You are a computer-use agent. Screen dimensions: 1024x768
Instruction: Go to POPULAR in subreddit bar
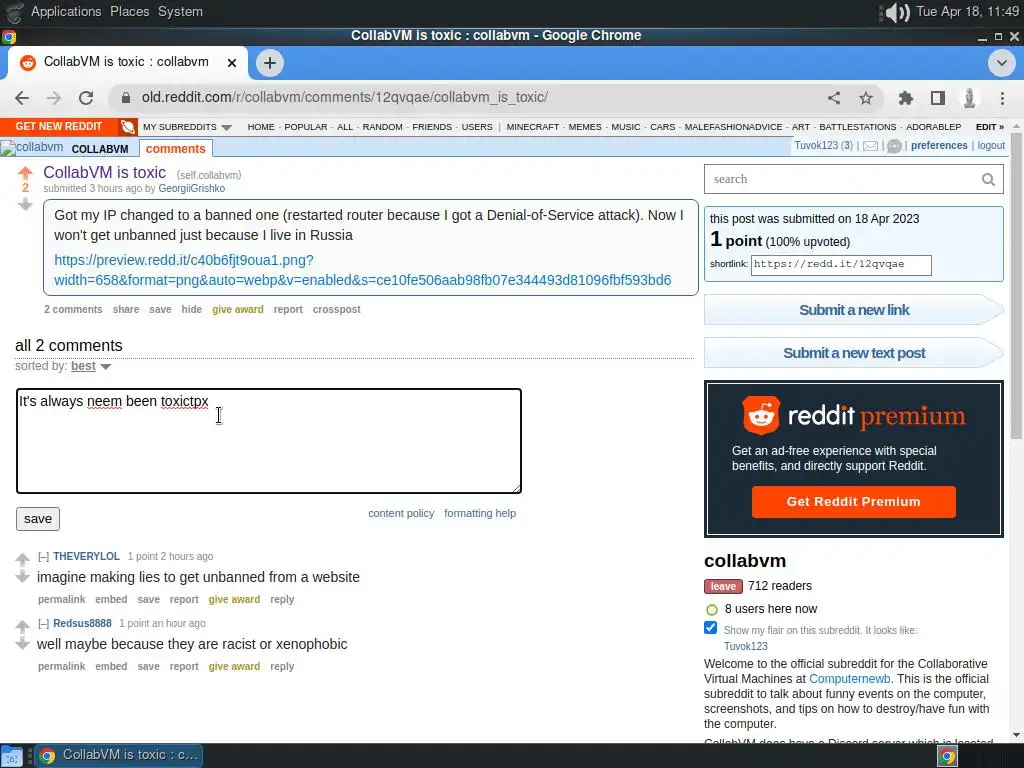click(x=306, y=127)
